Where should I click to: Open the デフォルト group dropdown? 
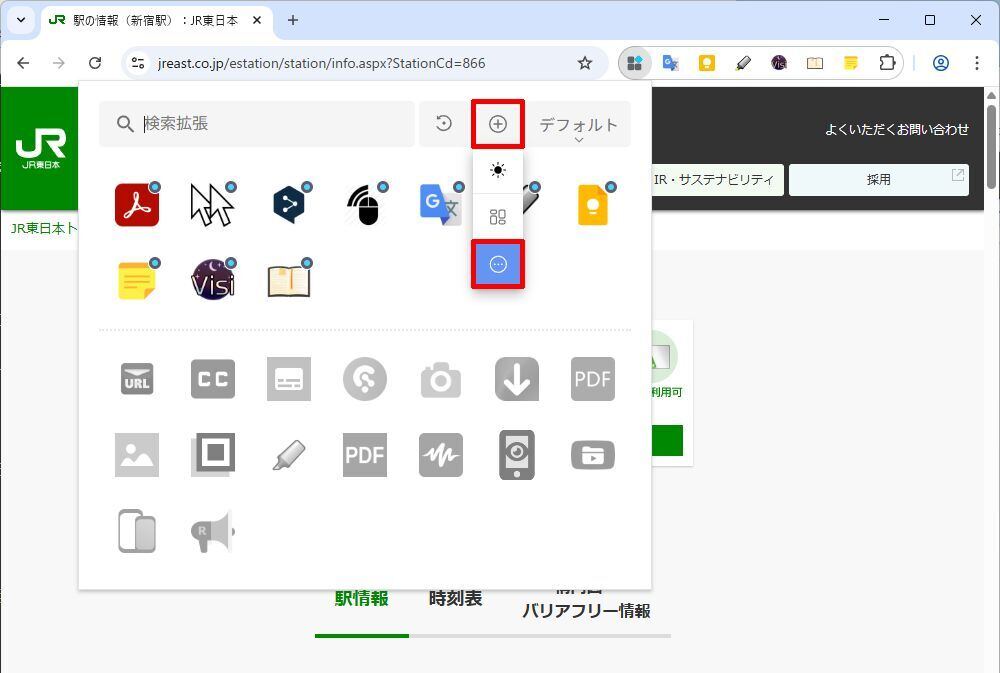pyautogui.click(x=578, y=125)
